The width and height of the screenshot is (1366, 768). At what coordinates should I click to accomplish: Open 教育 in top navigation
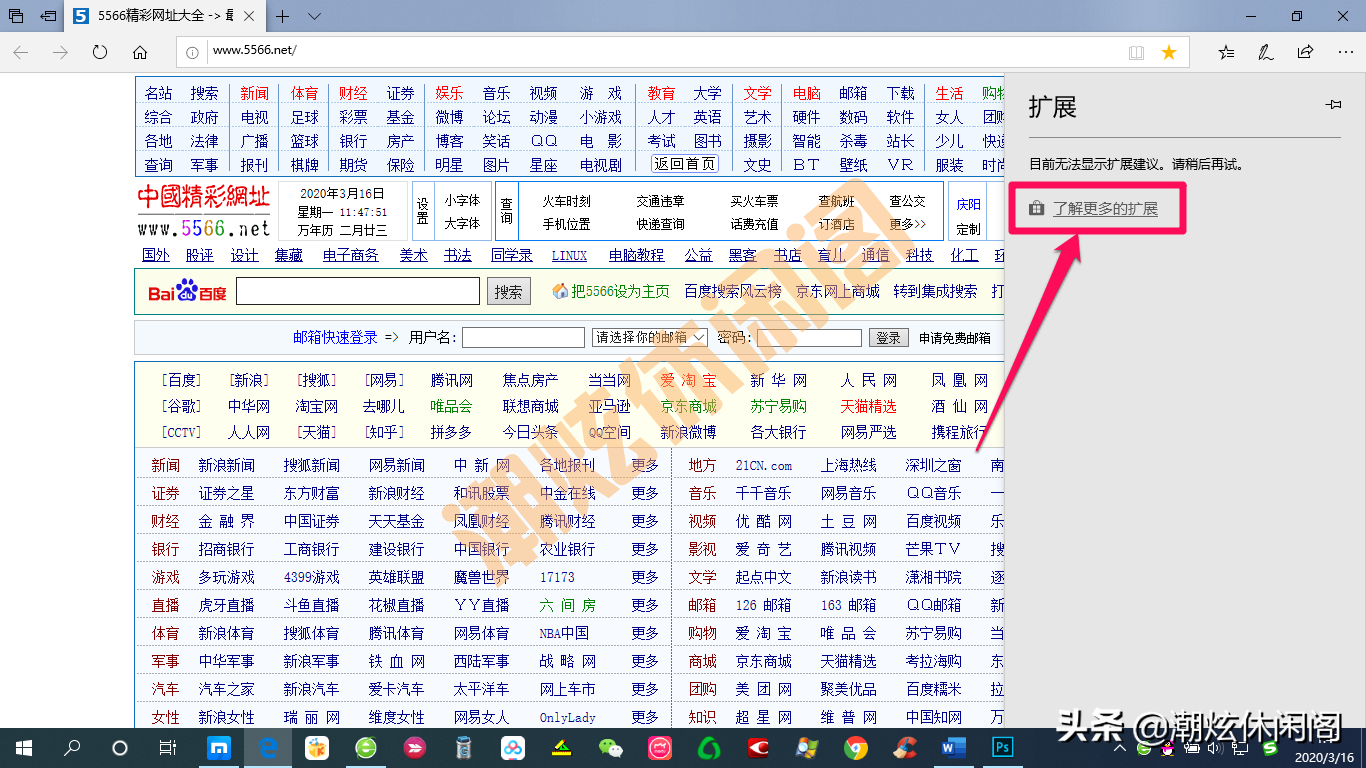click(x=661, y=93)
